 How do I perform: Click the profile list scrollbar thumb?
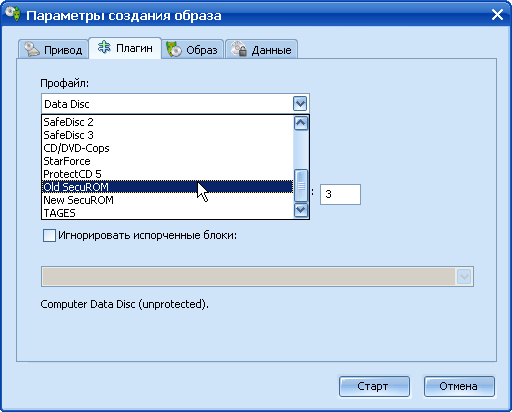[301, 185]
